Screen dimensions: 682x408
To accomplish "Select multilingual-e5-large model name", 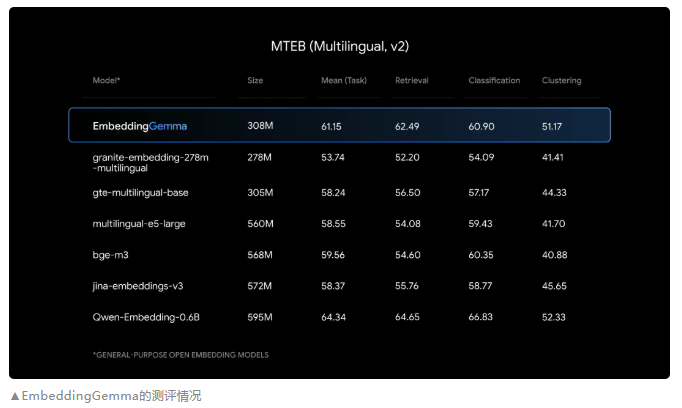I will pyautogui.click(x=139, y=224).
